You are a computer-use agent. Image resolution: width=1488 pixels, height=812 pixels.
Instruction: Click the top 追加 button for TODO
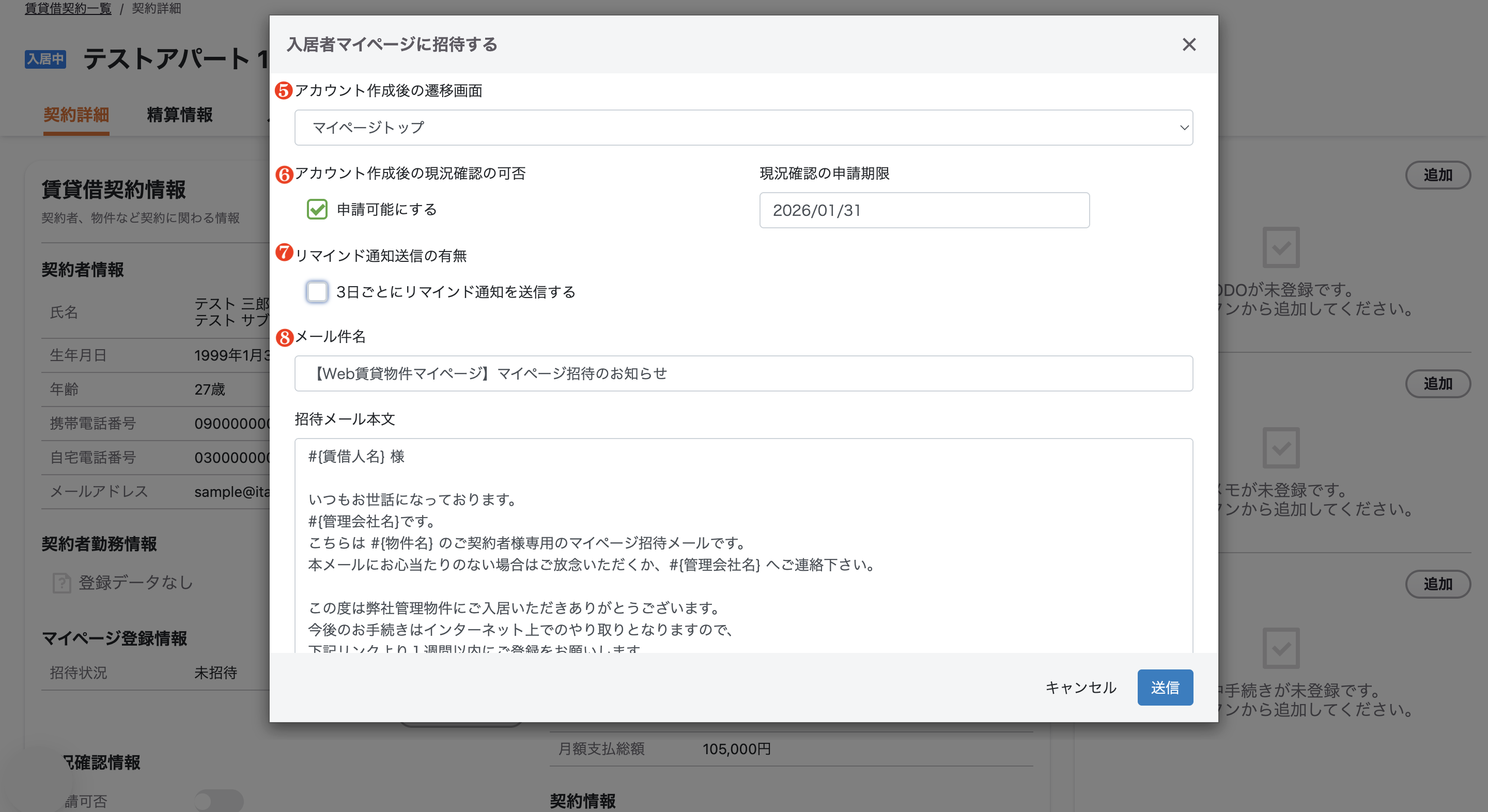(x=1438, y=175)
